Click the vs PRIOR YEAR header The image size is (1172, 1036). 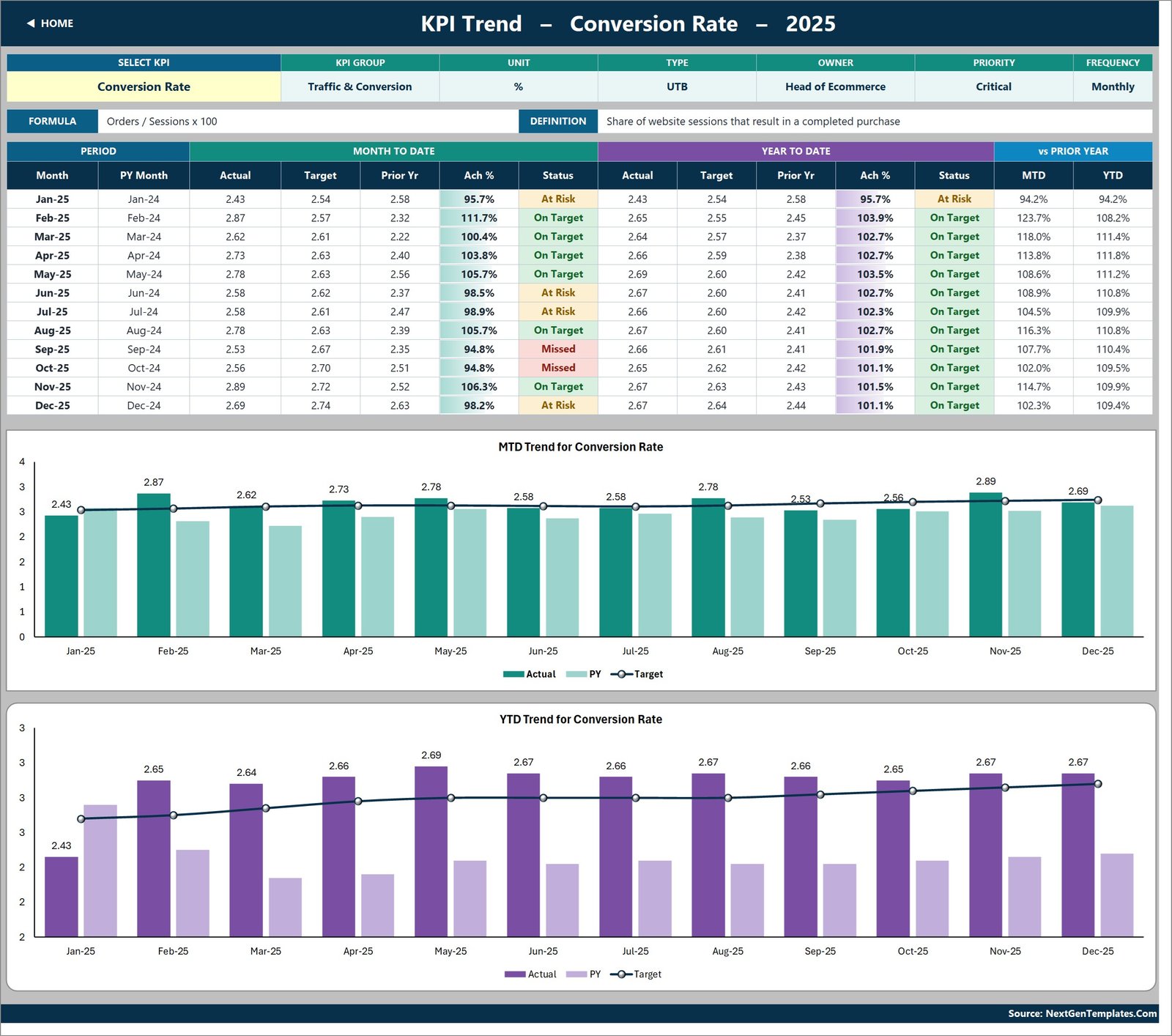[1073, 151]
